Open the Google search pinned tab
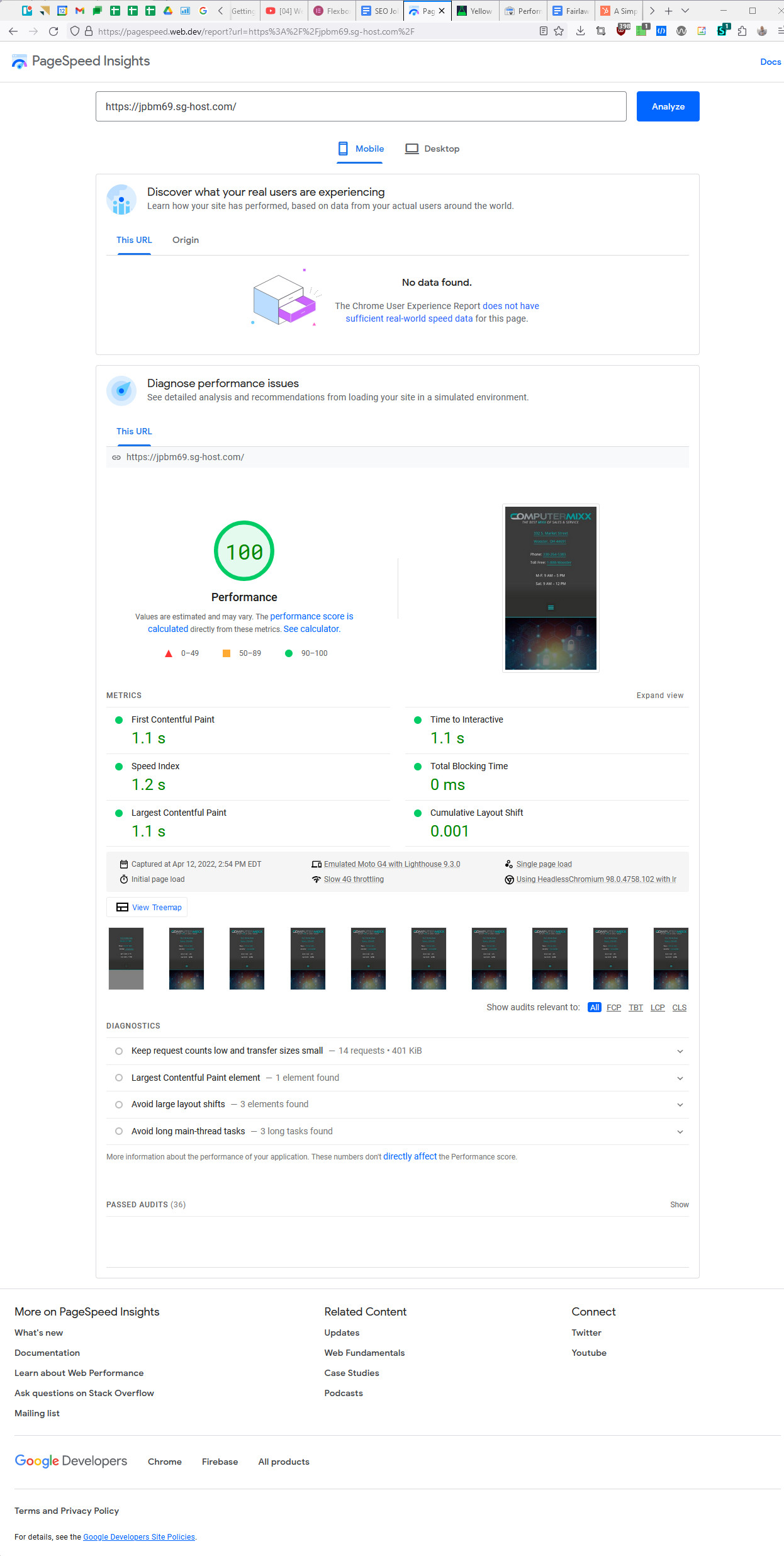The width and height of the screenshot is (784, 1556). [x=203, y=11]
